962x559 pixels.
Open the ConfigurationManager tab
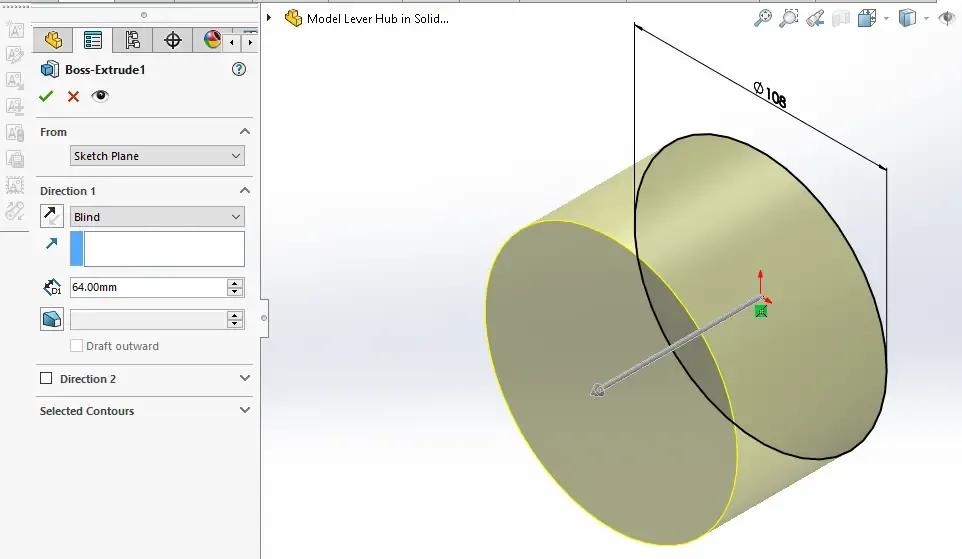(132, 40)
